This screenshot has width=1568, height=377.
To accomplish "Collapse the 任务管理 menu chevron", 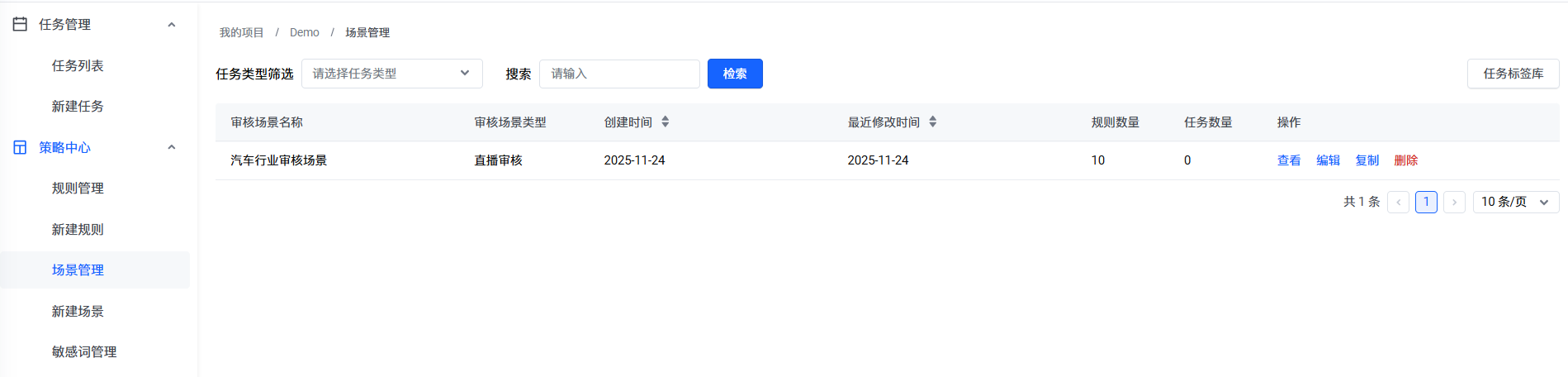I will point(172,25).
